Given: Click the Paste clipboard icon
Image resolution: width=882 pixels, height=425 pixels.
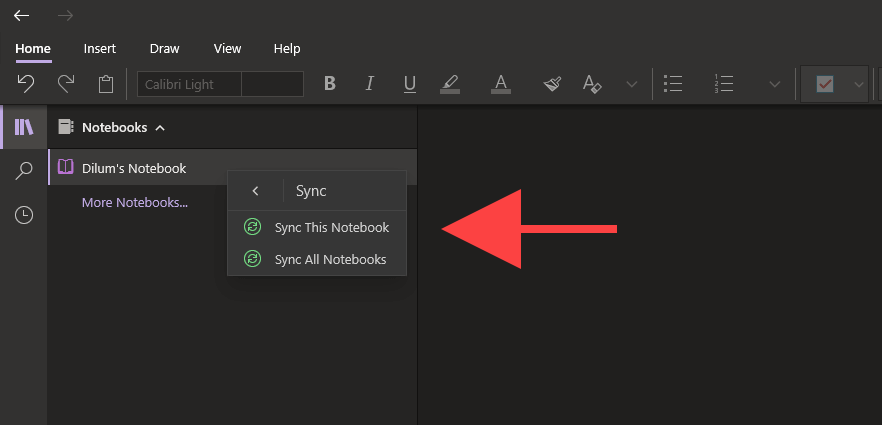Looking at the screenshot, I should (x=106, y=84).
